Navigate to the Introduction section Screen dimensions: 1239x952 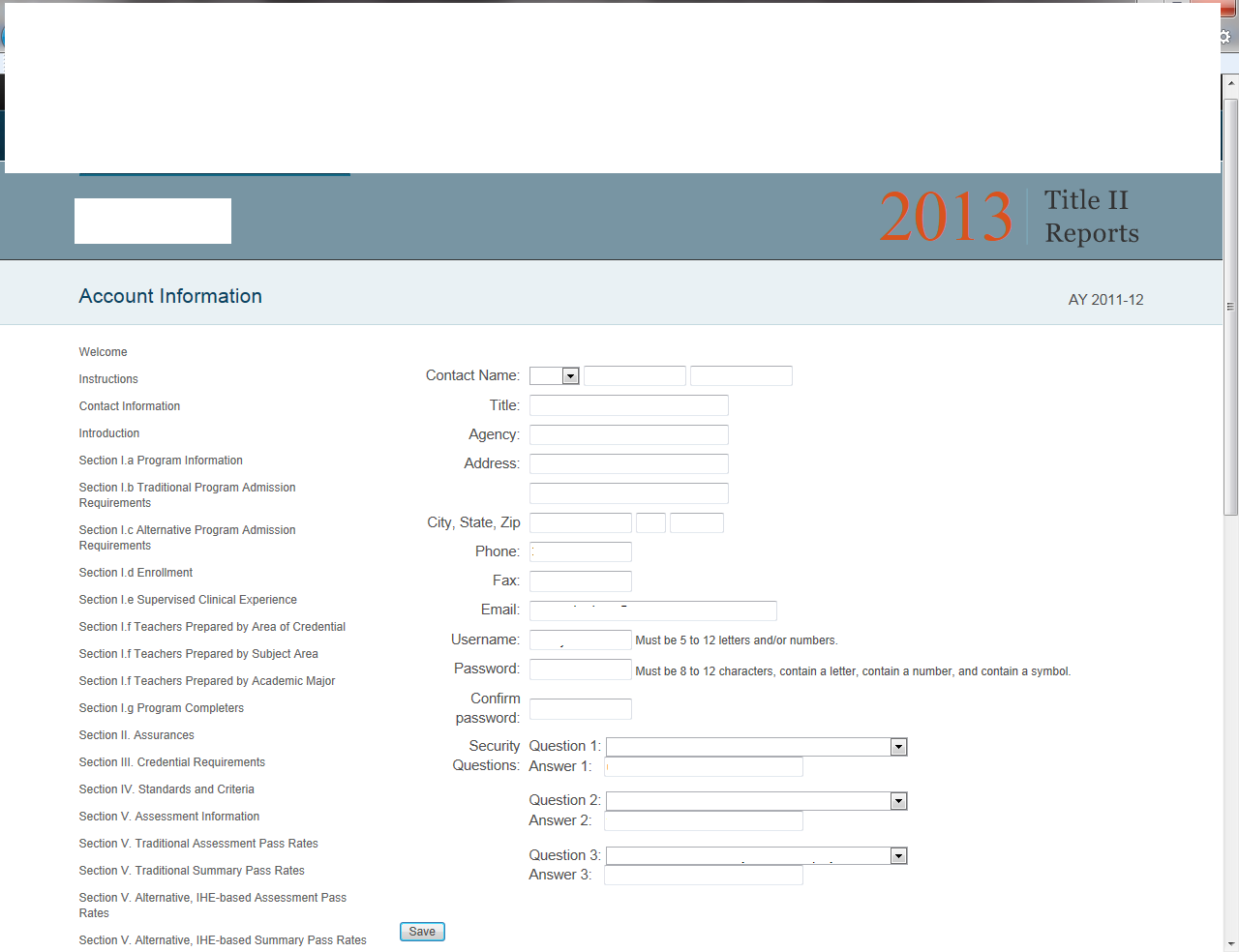pyautogui.click(x=109, y=433)
